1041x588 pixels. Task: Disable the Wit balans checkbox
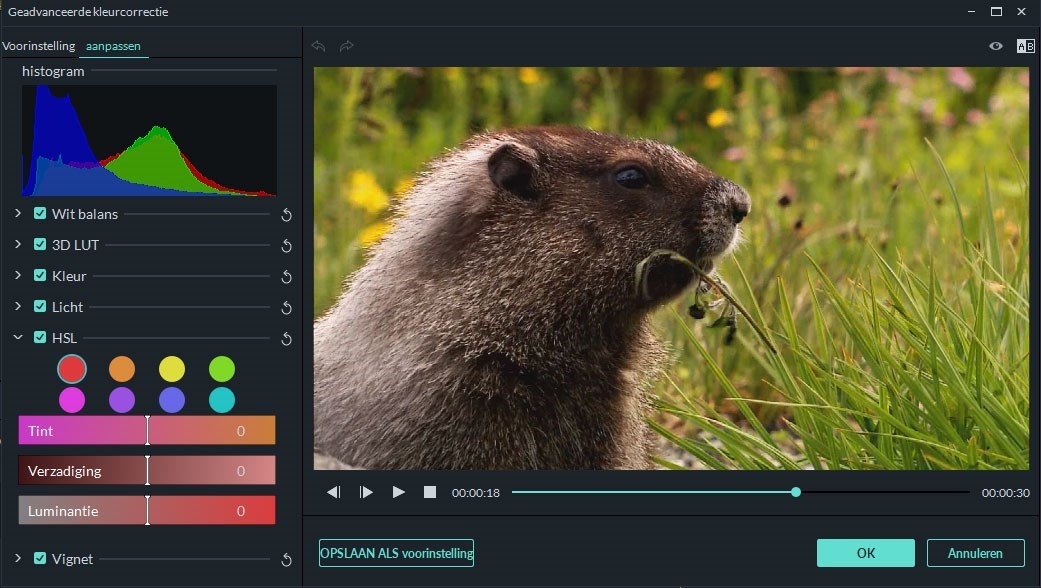click(40, 213)
